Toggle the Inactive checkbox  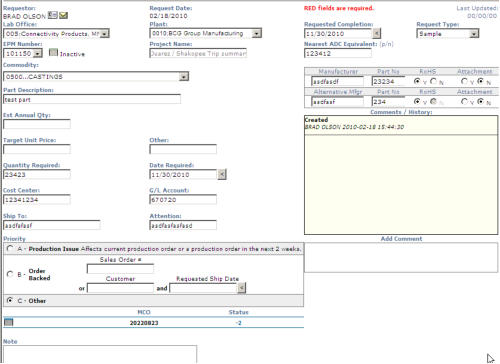pyautogui.click(x=53, y=52)
